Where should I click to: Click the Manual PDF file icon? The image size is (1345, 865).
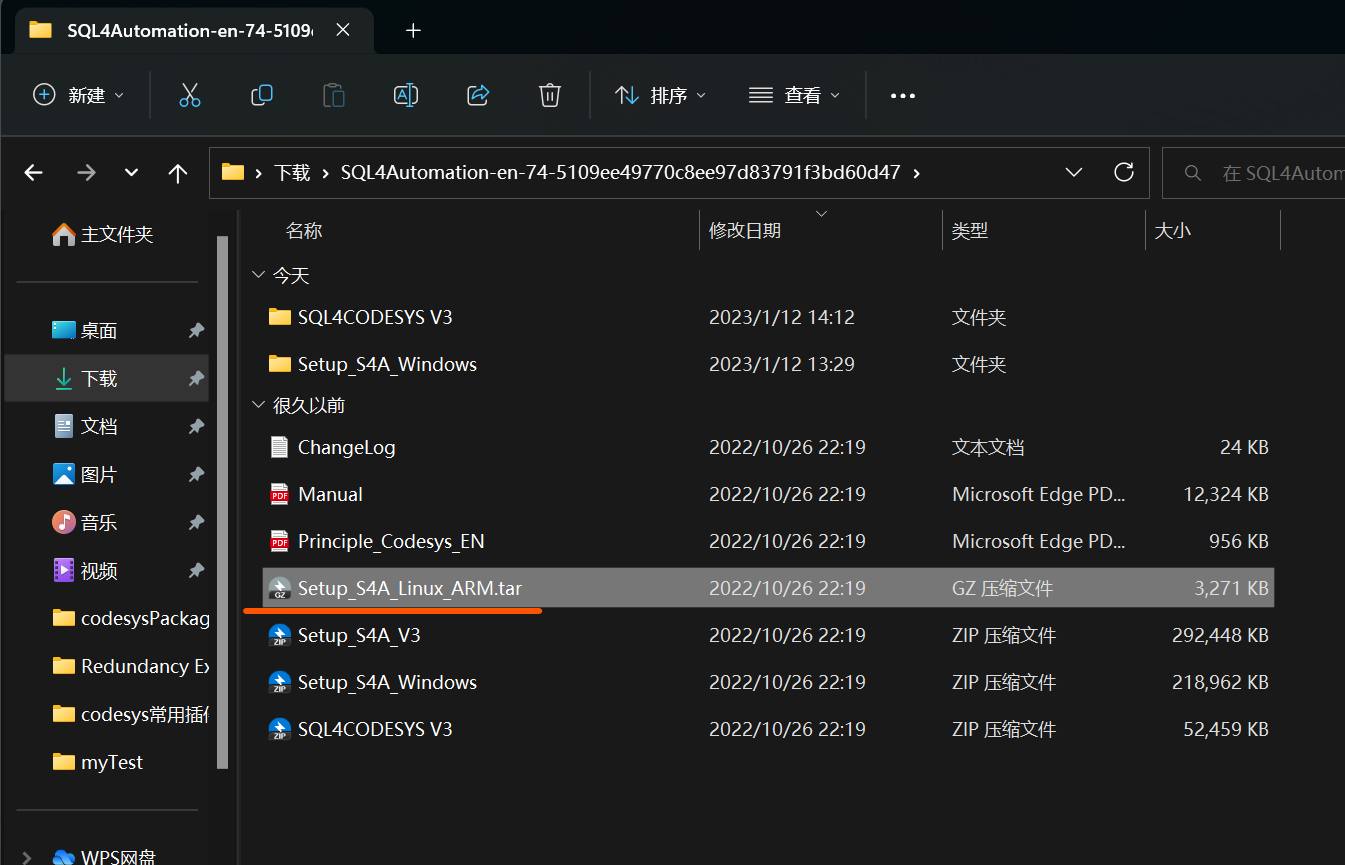coord(280,494)
